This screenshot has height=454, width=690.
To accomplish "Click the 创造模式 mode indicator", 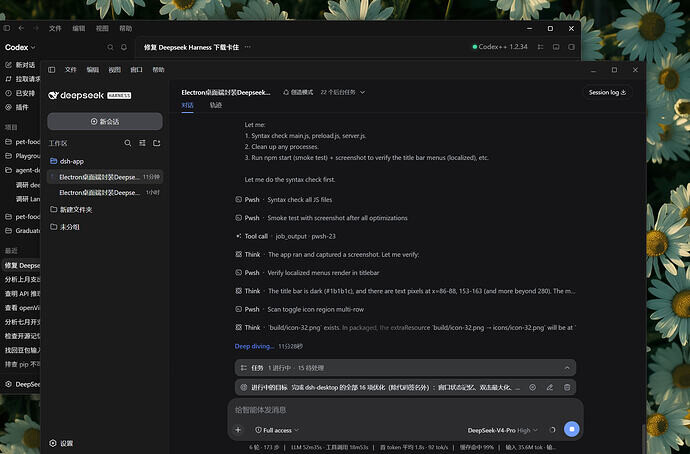I will click(x=298, y=92).
